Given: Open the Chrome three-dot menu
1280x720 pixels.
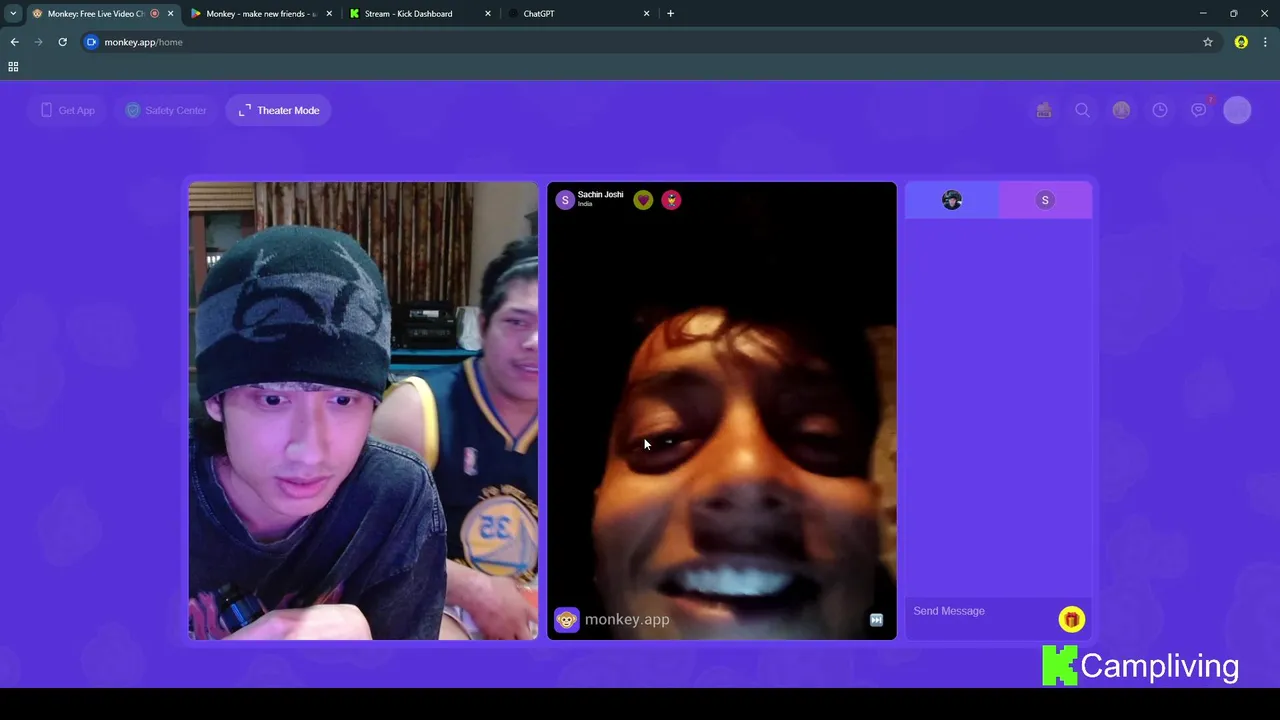Looking at the screenshot, I should point(1265,42).
